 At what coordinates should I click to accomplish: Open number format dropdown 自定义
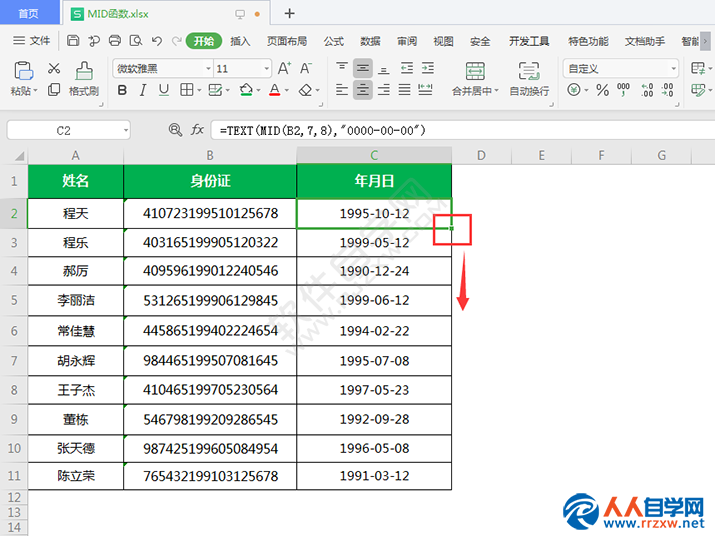click(674, 68)
